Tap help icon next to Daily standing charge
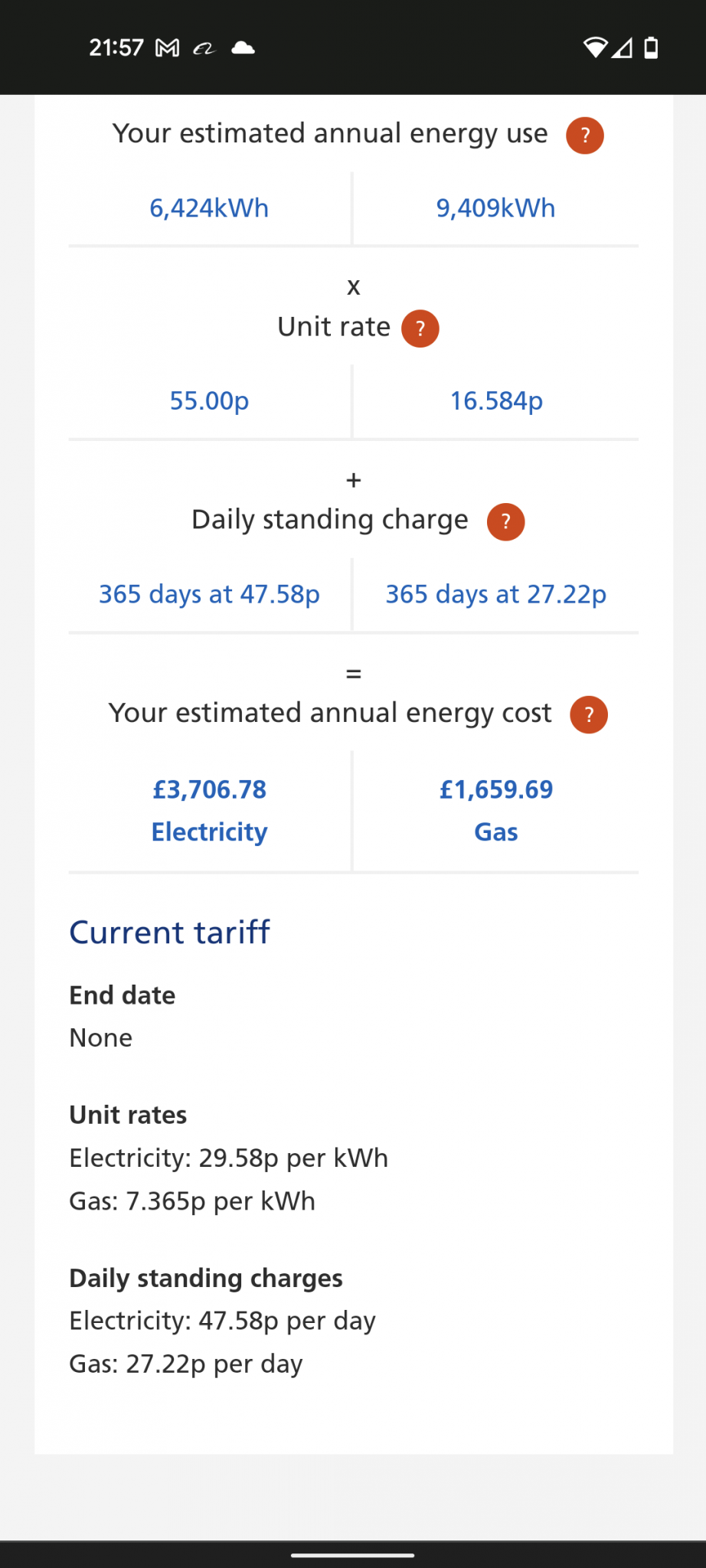Image resolution: width=706 pixels, height=1568 pixels. (x=506, y=521)
